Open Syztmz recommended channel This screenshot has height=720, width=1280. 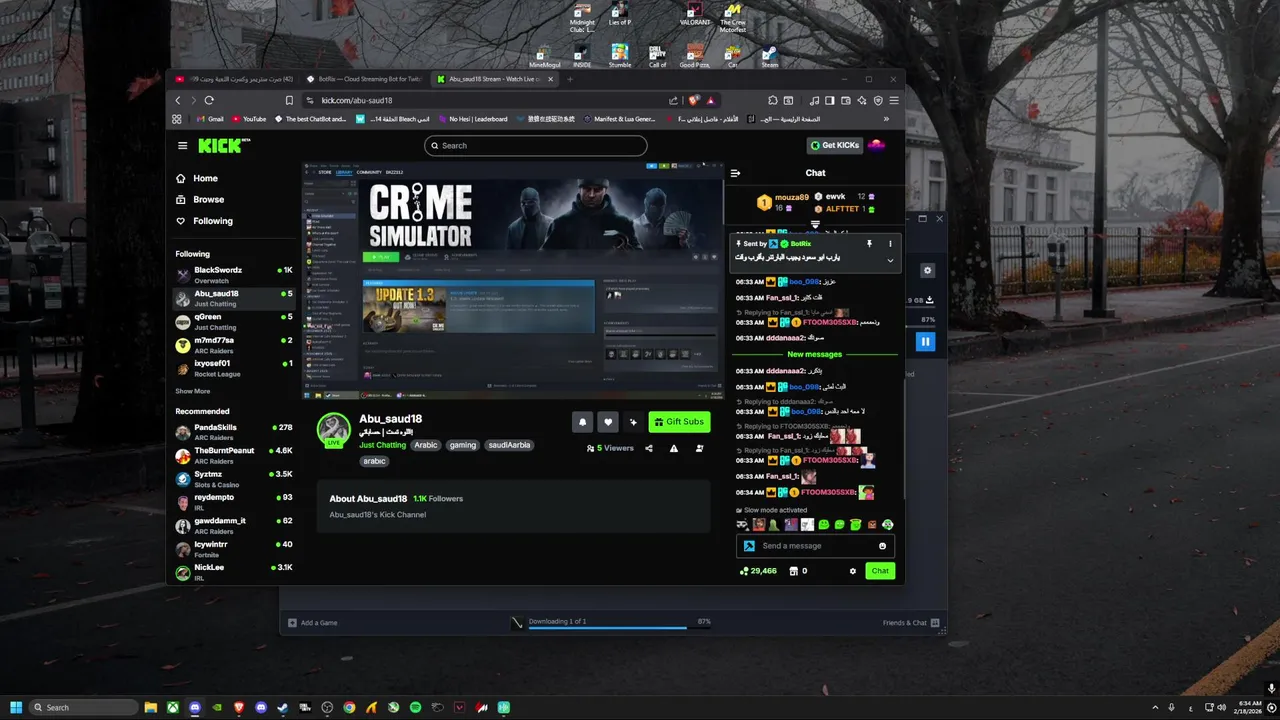tap(234, 479)
